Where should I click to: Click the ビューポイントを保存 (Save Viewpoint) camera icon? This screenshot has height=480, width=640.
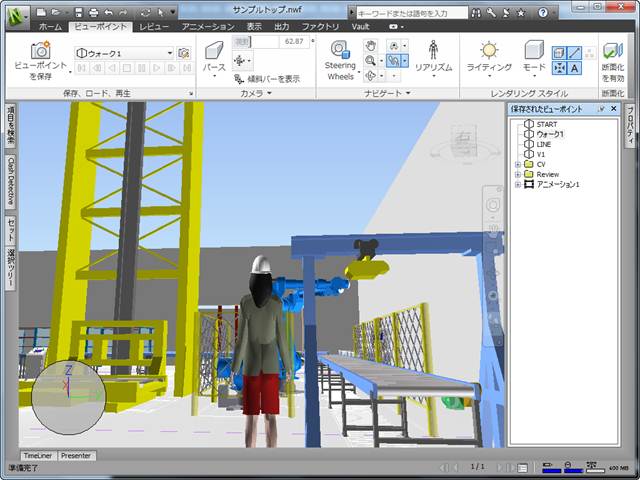[40, 51]
